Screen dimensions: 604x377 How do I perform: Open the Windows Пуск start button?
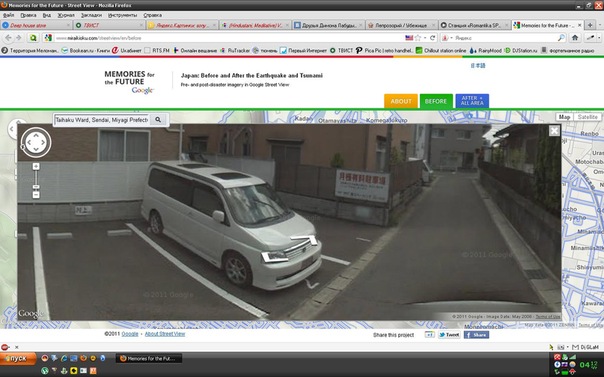click(18, 359)
